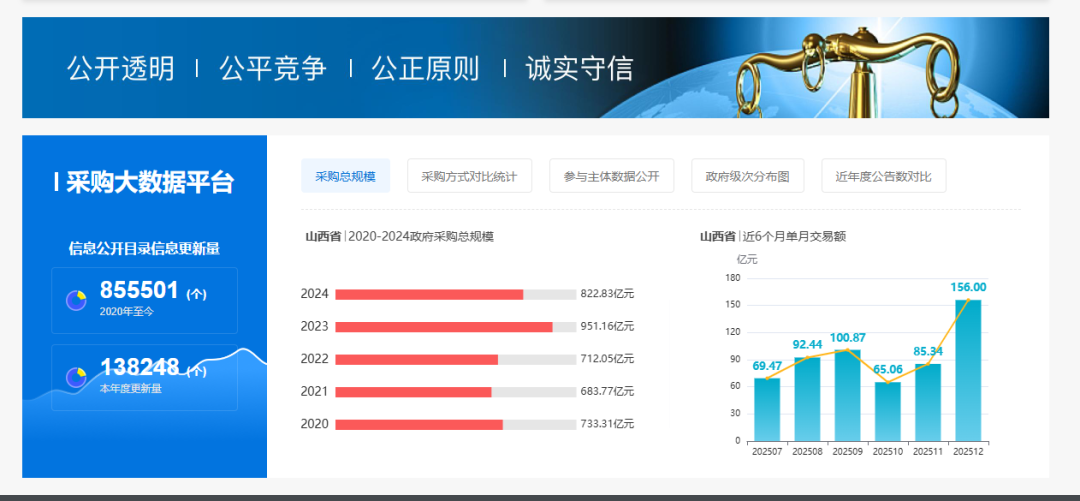1080x501 pixels.
Task: Select the 202507 column valued 69.47
Action: (767, 409)
